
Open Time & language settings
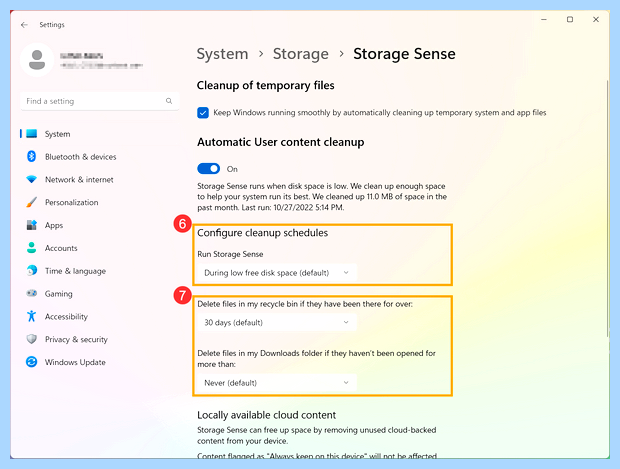[x=76, y=271]
